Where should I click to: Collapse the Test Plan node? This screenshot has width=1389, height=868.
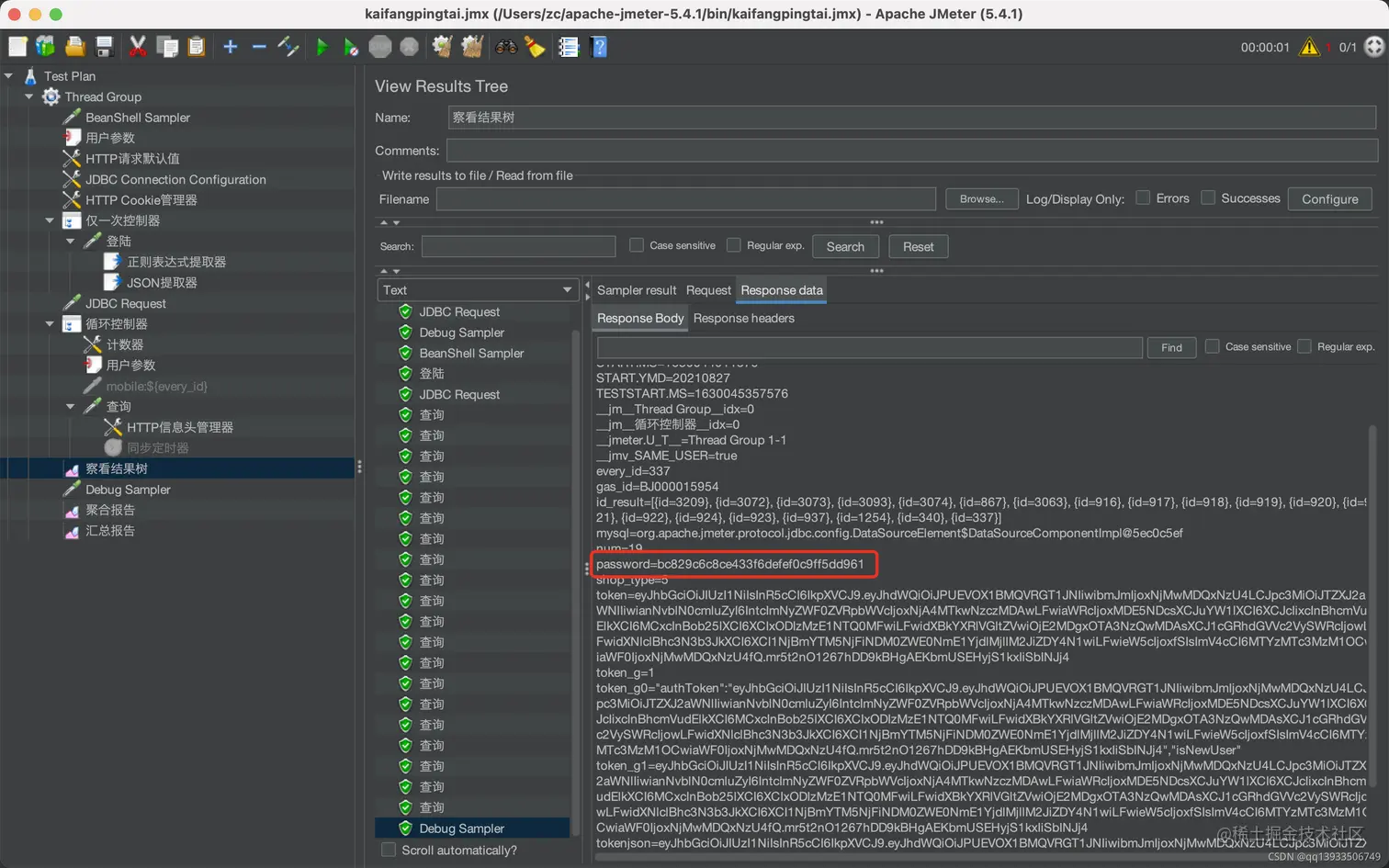(x=8, y=76)
